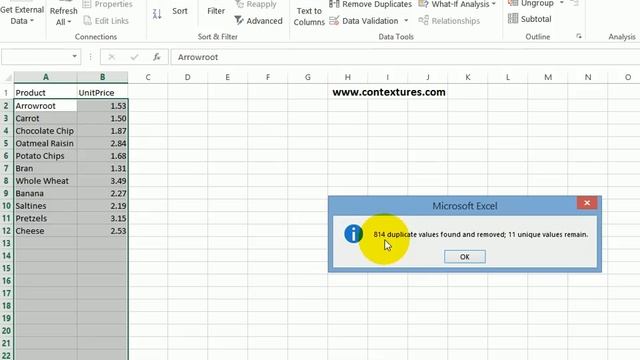Open the Get External Data dropdown
Viewport: 640px width, 360px height.
point(22,16)
